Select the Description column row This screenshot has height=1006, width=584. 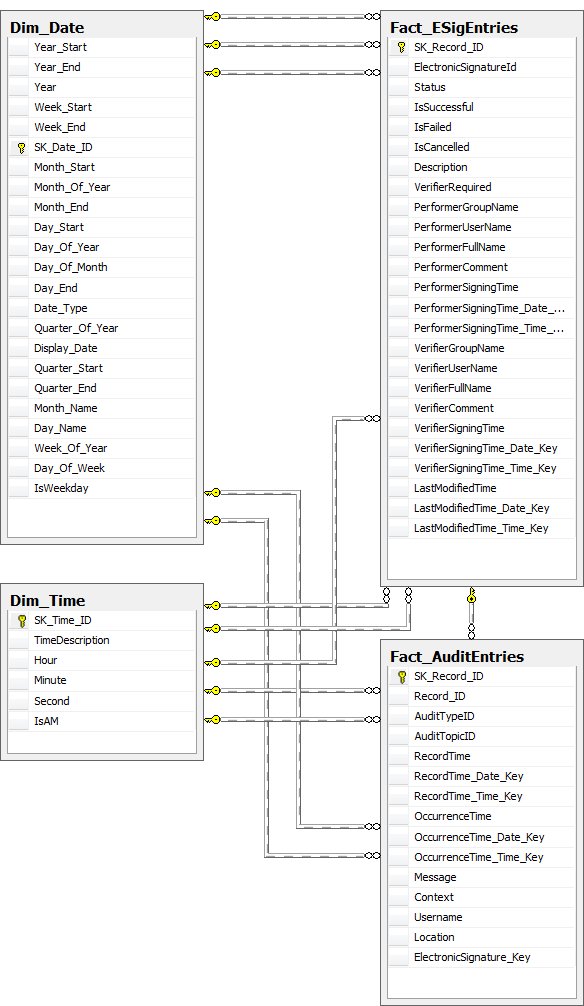pyautogui.click(x=481, y=167)
